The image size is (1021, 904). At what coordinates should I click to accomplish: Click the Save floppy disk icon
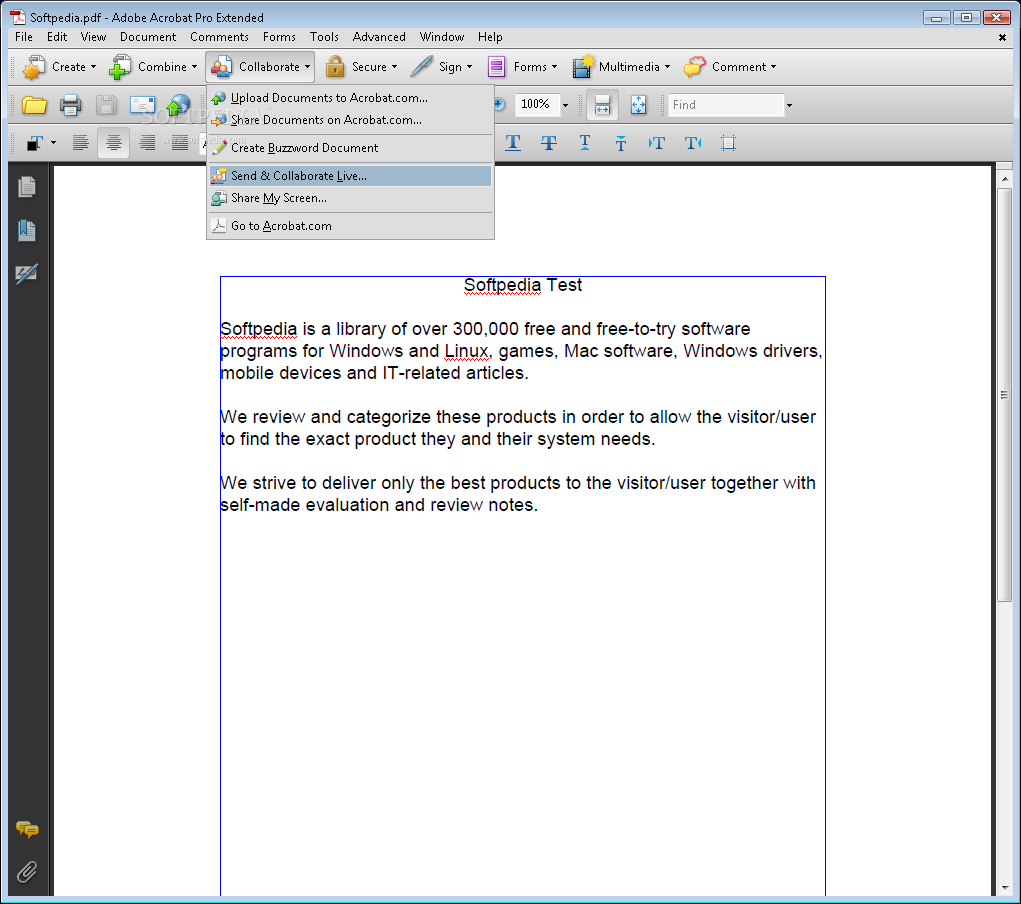pyautogui.click(x=106, y=105)
